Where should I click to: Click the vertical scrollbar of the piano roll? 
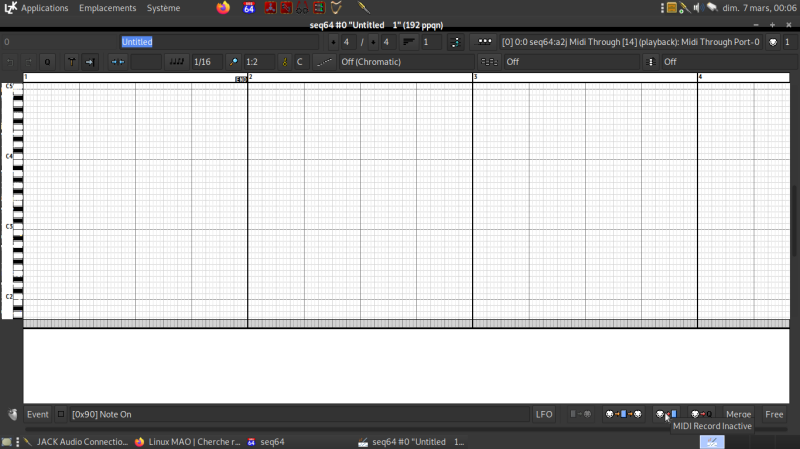tap(794, 219)
